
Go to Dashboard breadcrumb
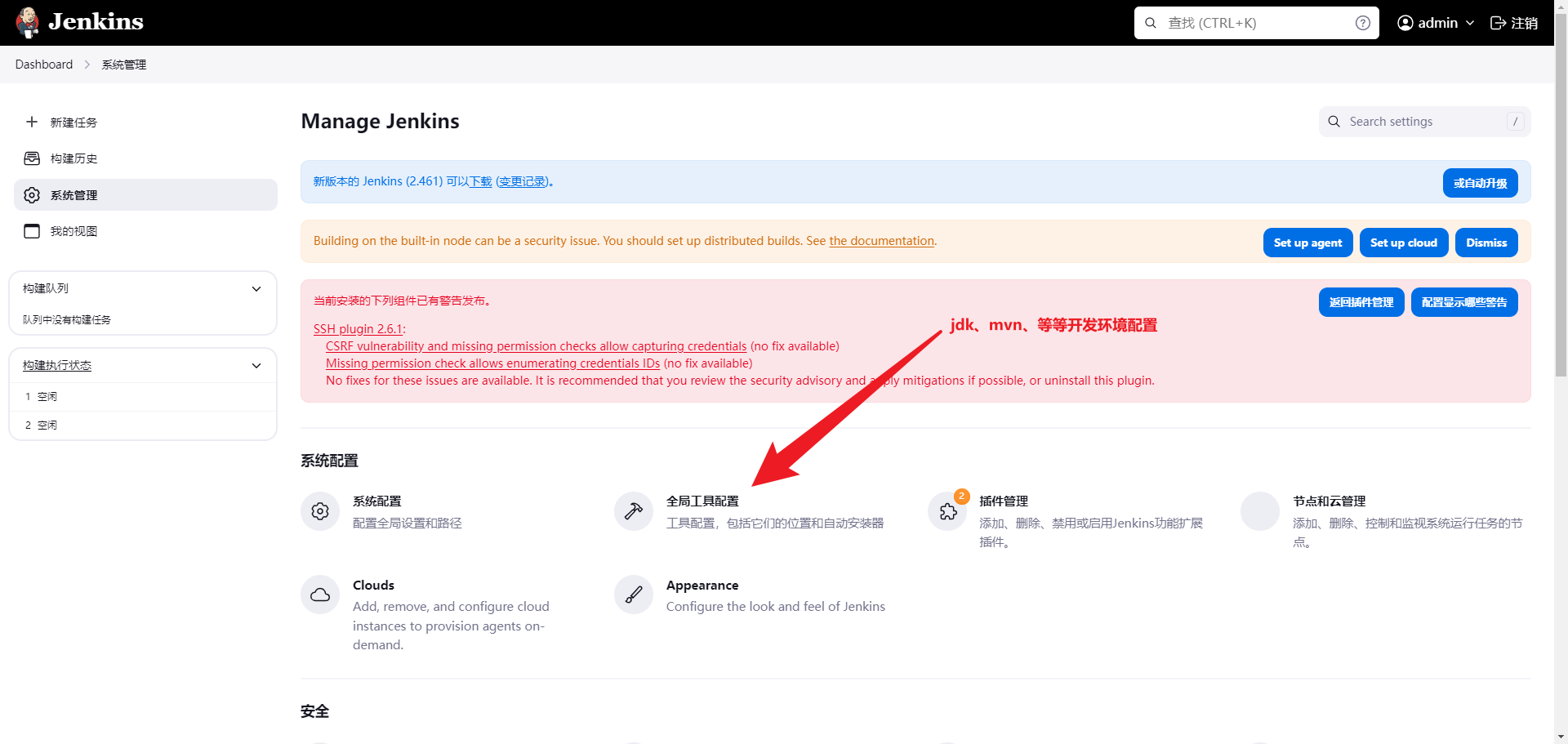coord(44,65)
